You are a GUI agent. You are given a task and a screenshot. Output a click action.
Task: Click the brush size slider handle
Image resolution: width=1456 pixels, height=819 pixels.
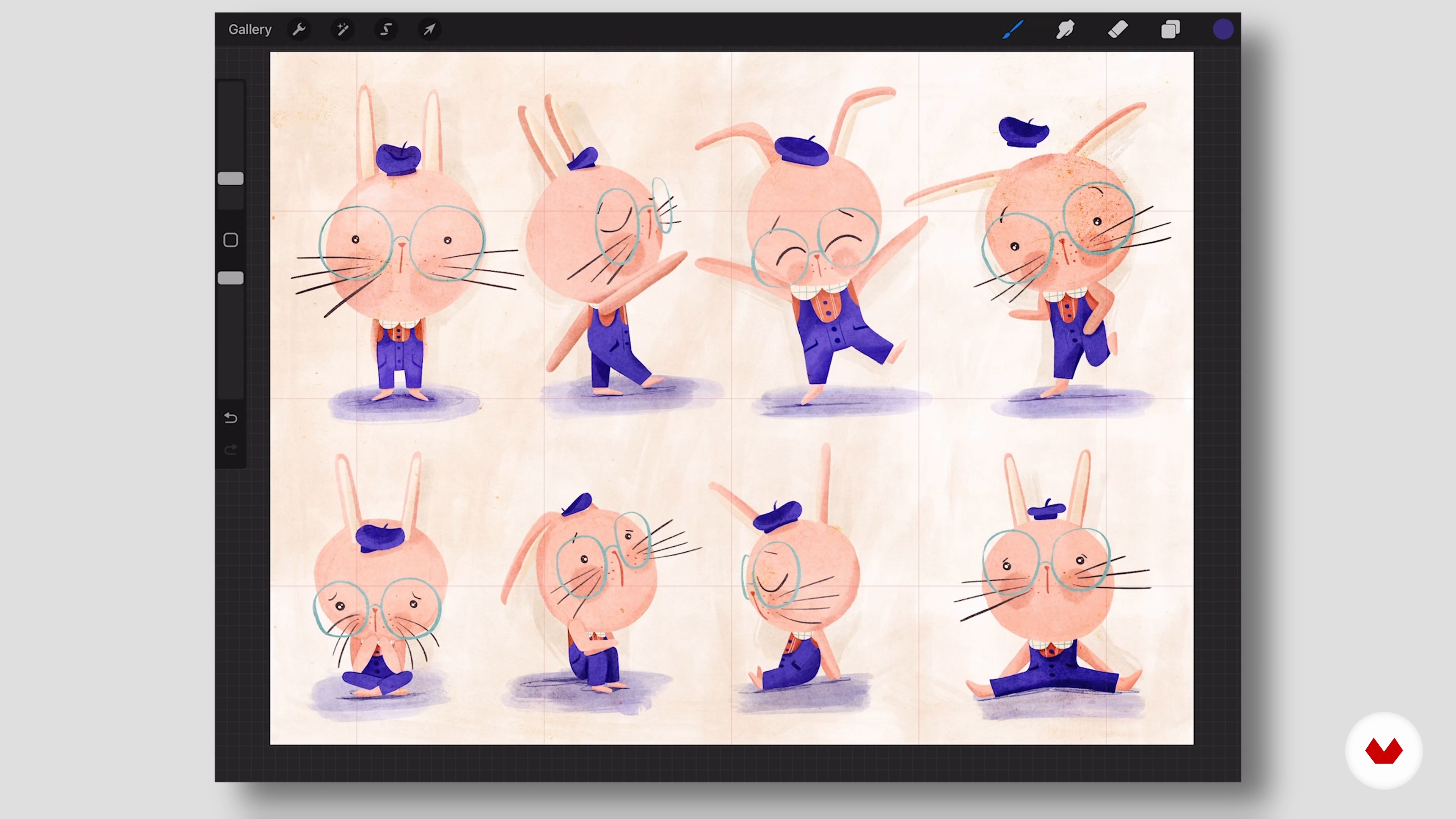231,179
